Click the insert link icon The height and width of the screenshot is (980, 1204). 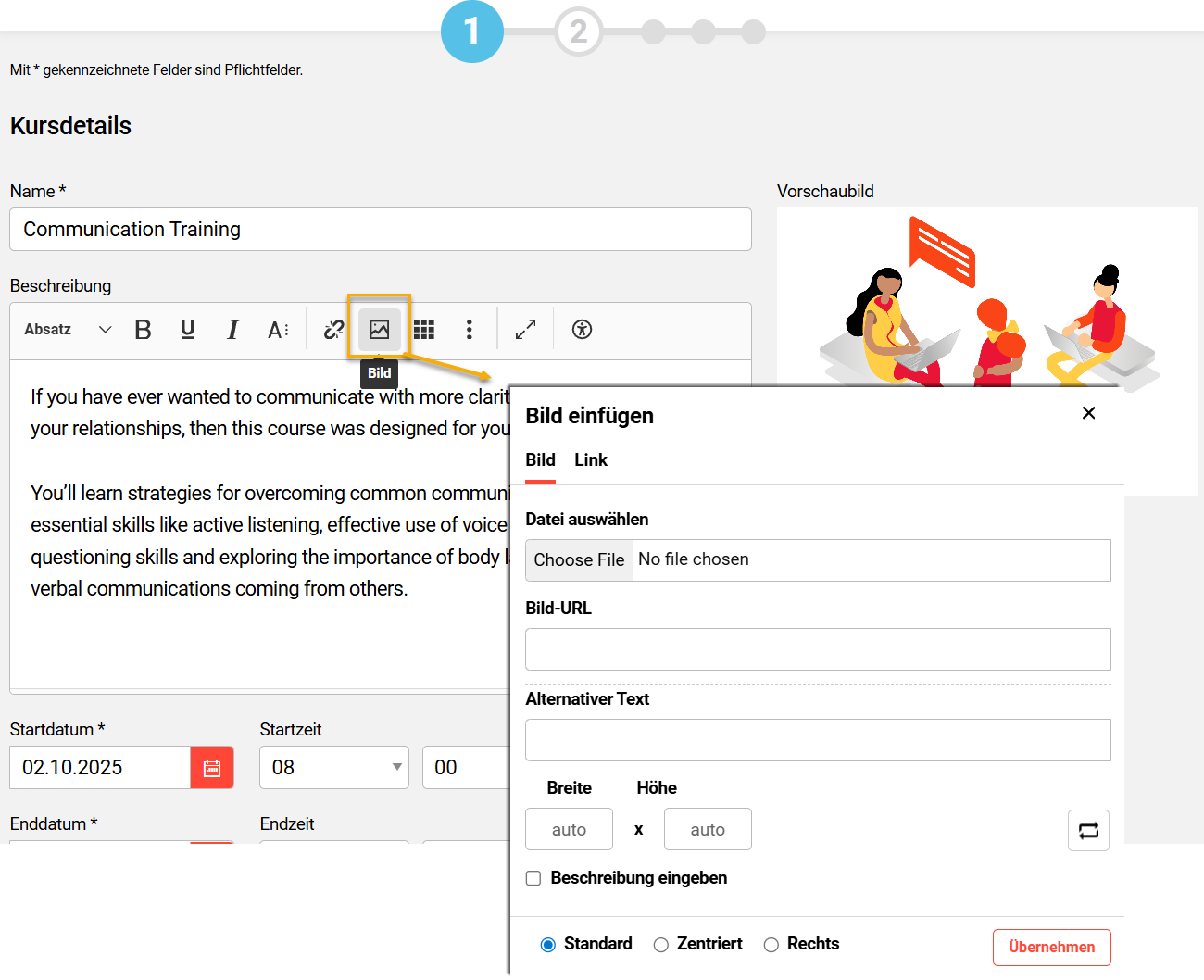click(333, 330)
